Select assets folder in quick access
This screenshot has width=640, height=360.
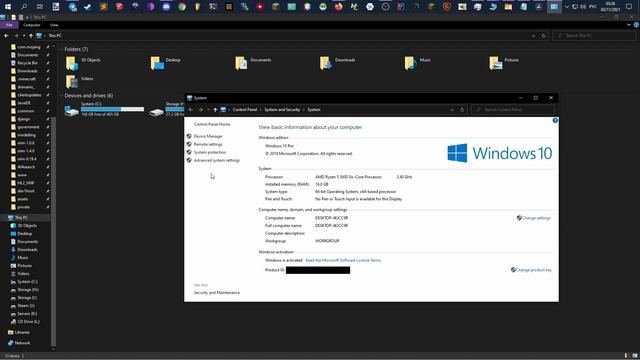coord(23,199)
